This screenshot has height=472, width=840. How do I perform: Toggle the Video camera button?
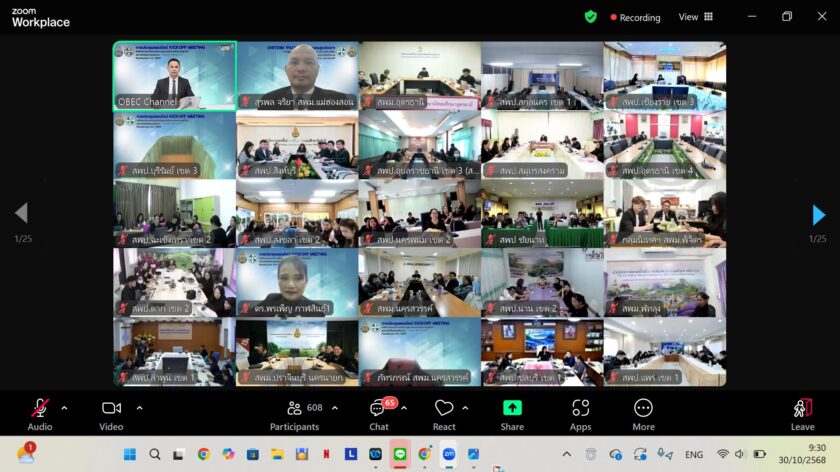(x=111, y=409)
